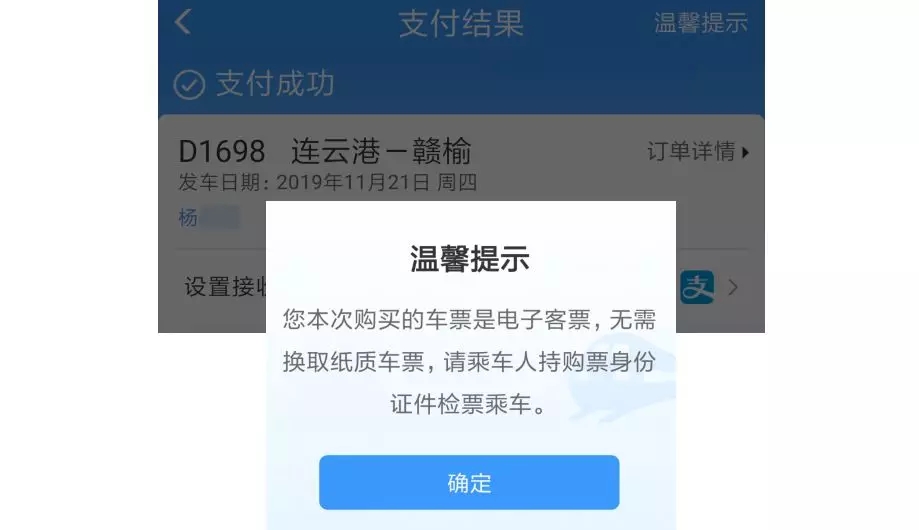Select the D1698 train number
The image size is (919, 530).
222,151
